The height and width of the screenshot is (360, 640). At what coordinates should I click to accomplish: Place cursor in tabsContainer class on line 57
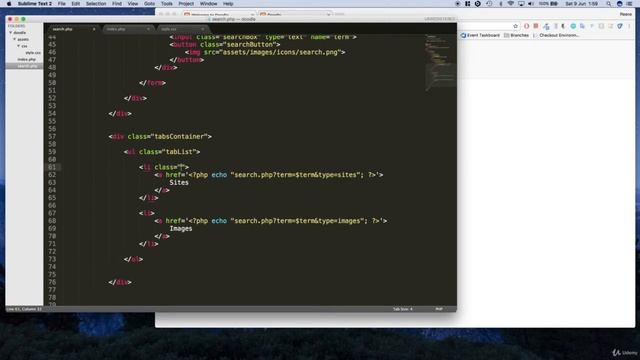coord(180,136)
